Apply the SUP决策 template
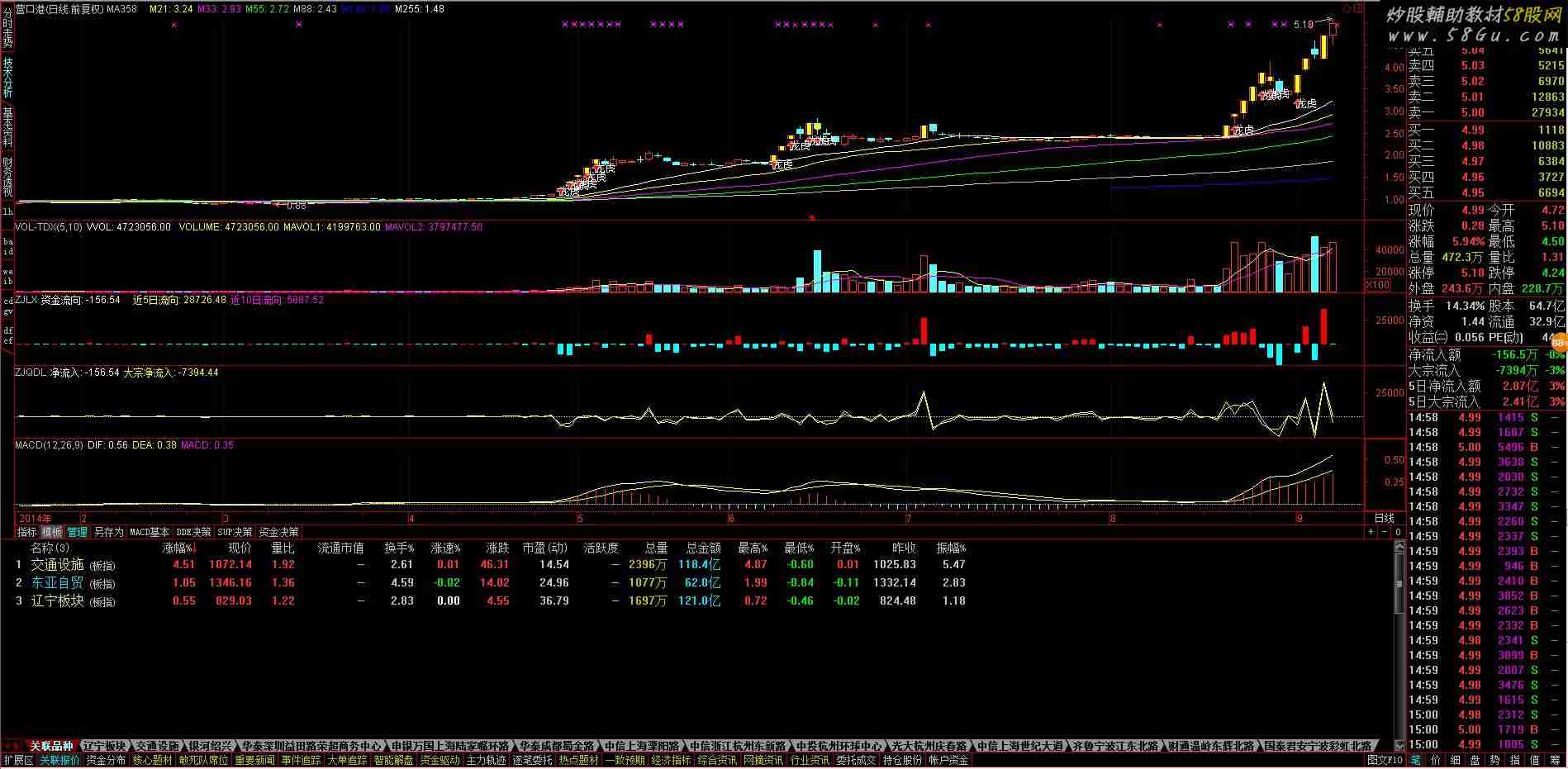This screenshot has width=1568, height=769. point(235,532)
